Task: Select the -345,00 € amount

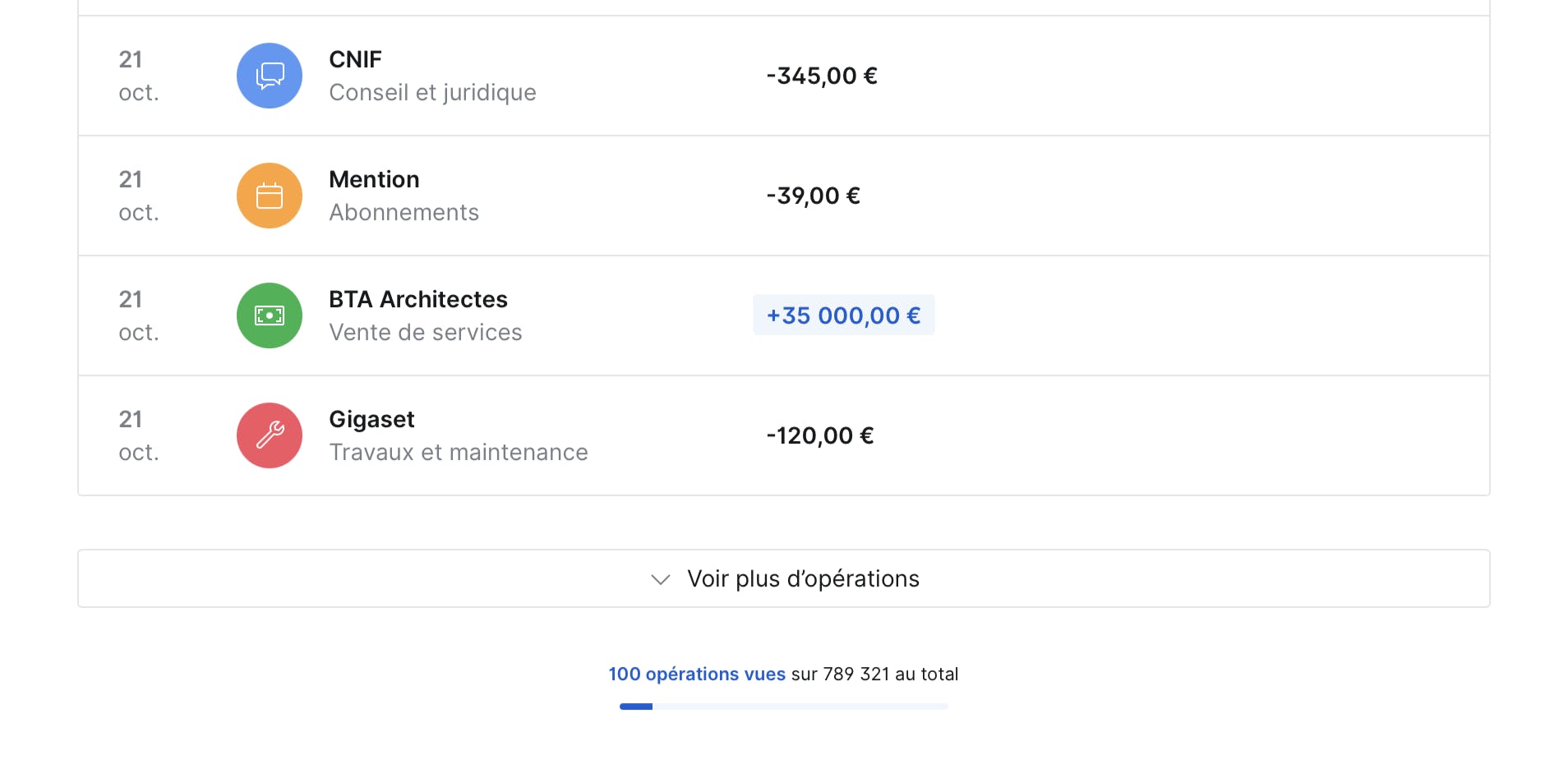Action: 822,76
